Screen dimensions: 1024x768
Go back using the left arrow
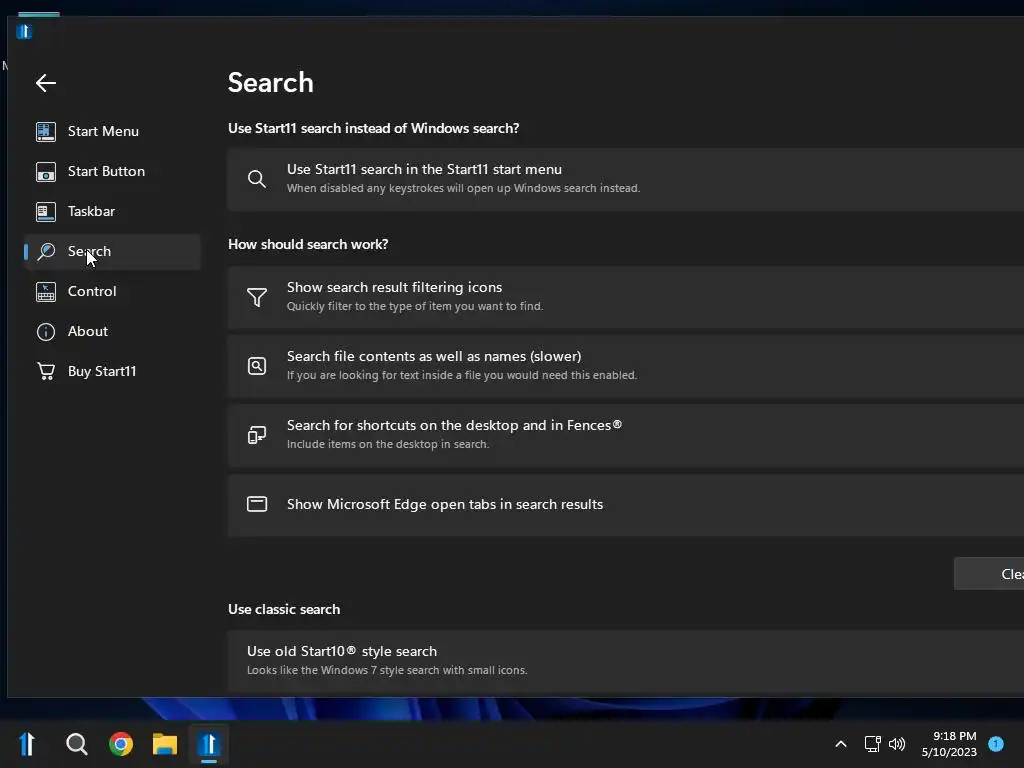coord(46,83)
